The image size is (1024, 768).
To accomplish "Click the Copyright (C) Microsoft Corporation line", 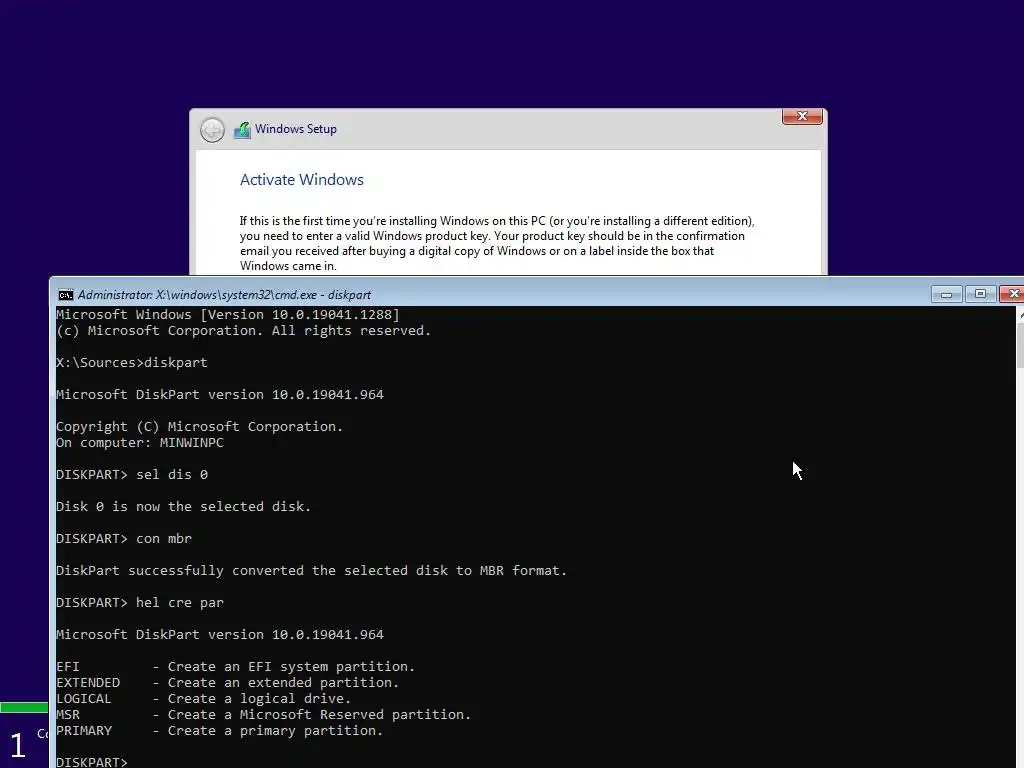I will tap(199, 426).
